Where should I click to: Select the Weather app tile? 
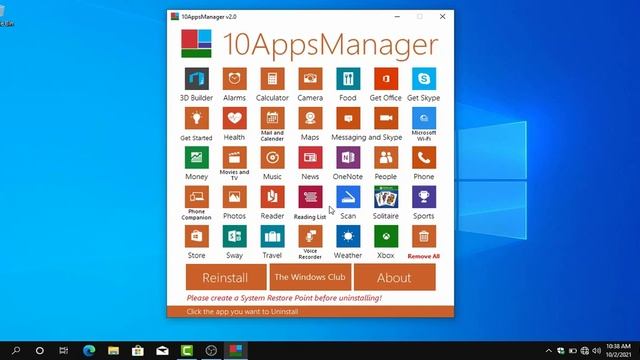coord(348,236)
